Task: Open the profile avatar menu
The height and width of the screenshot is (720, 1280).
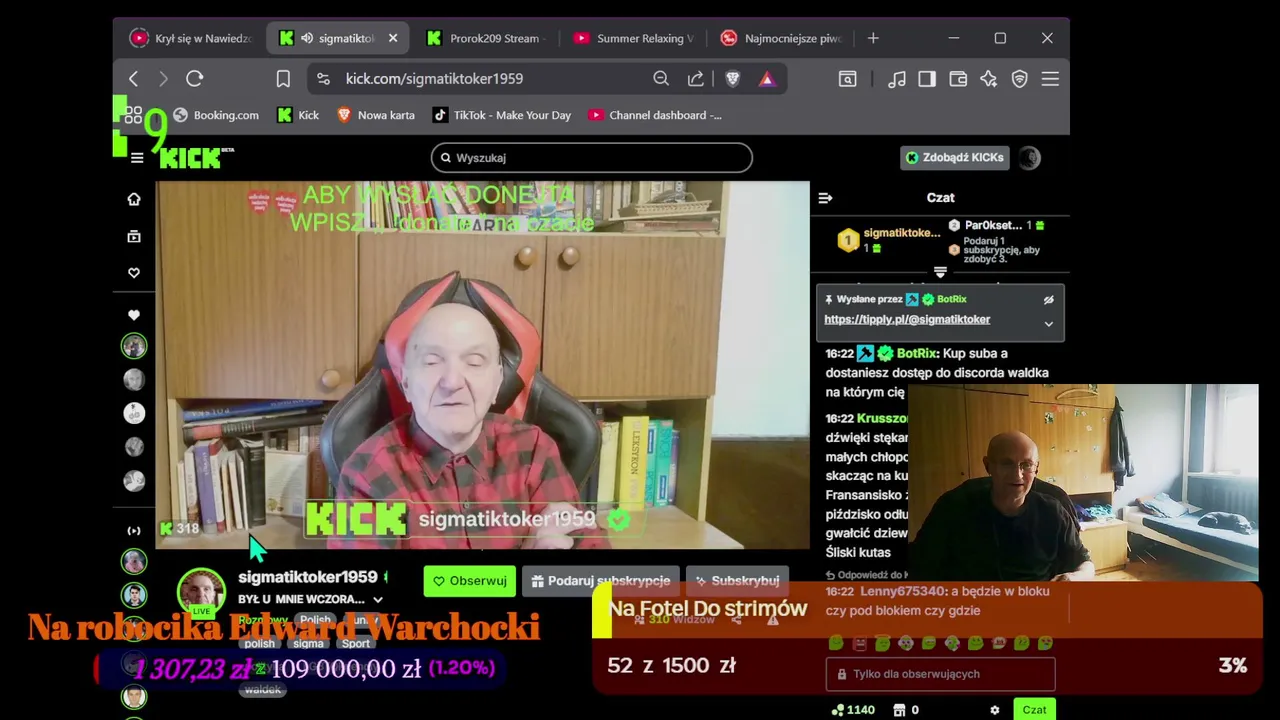Action: [x=1030, y=157]
